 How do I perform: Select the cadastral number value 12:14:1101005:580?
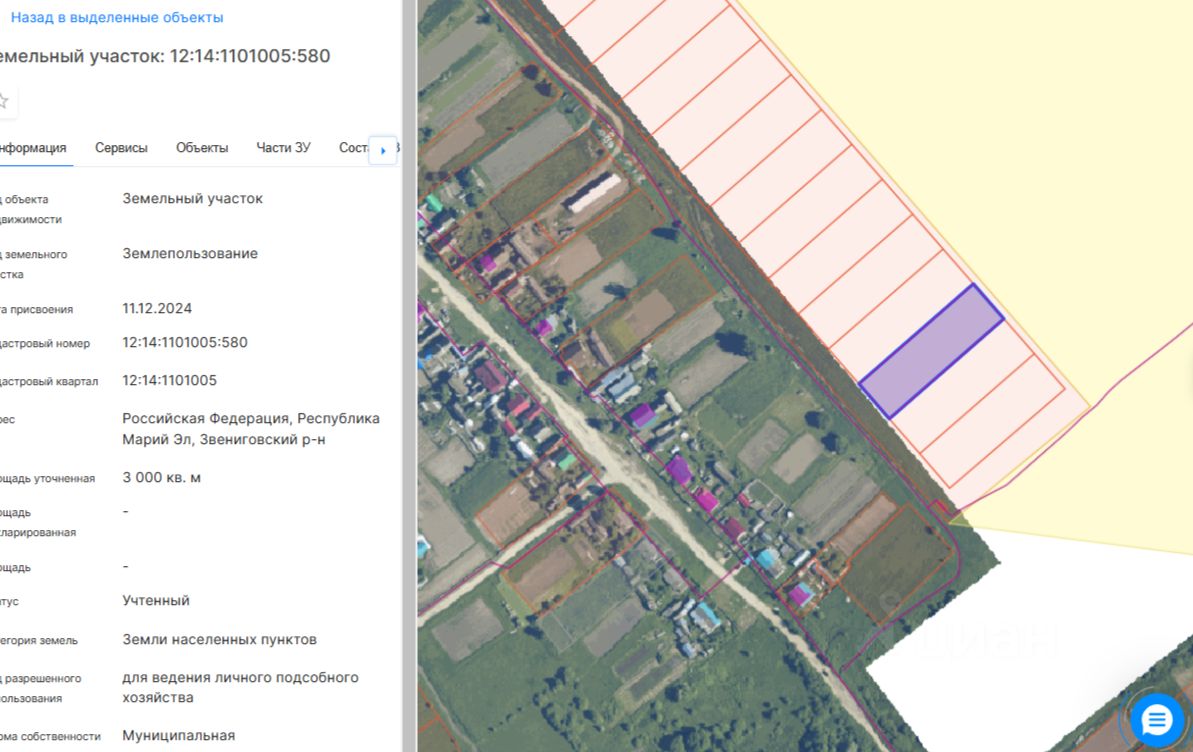tap(185, 343)
